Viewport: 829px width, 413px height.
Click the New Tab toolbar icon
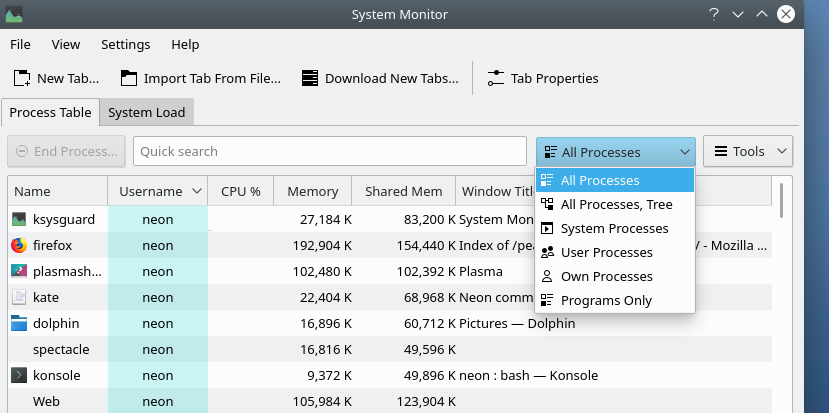coord(21,78)
